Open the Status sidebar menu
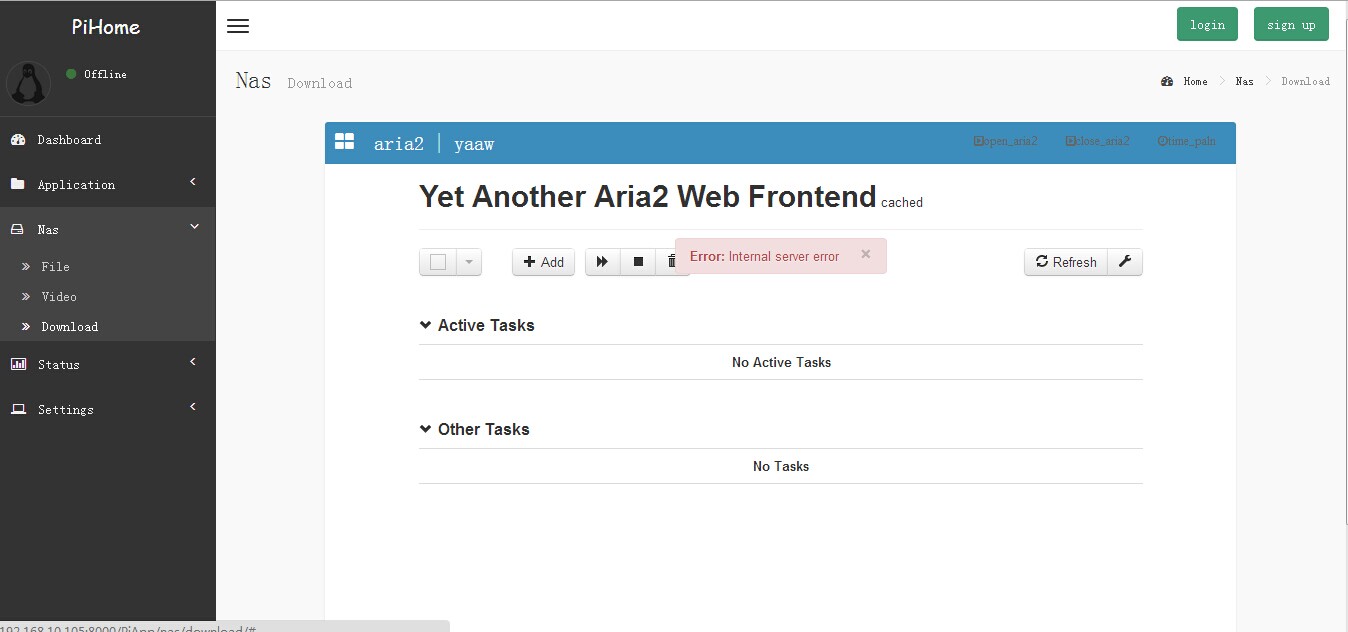The width and height of the screenshot is (1348, 632). coord(107,364)
